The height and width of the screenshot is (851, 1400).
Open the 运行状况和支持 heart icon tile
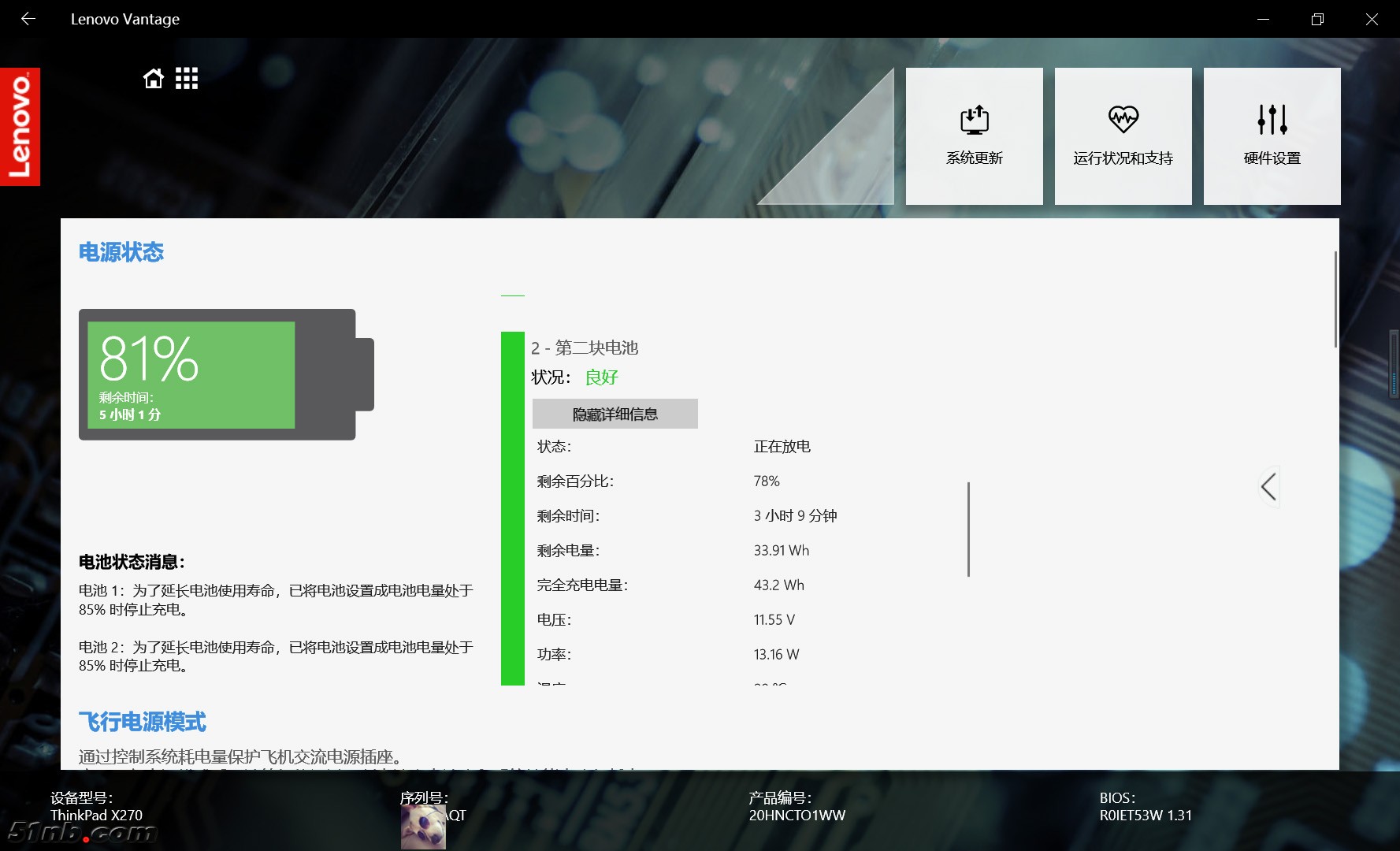coord(1123,136)
